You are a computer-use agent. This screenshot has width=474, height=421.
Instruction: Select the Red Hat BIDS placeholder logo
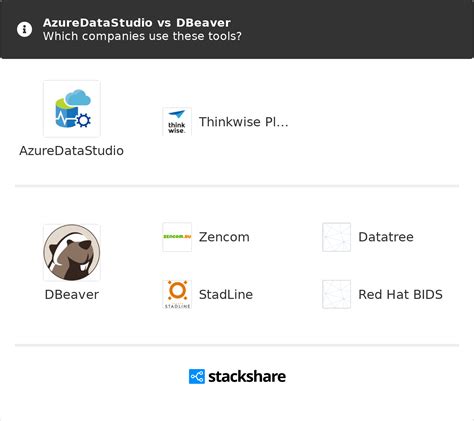point(336,294)
